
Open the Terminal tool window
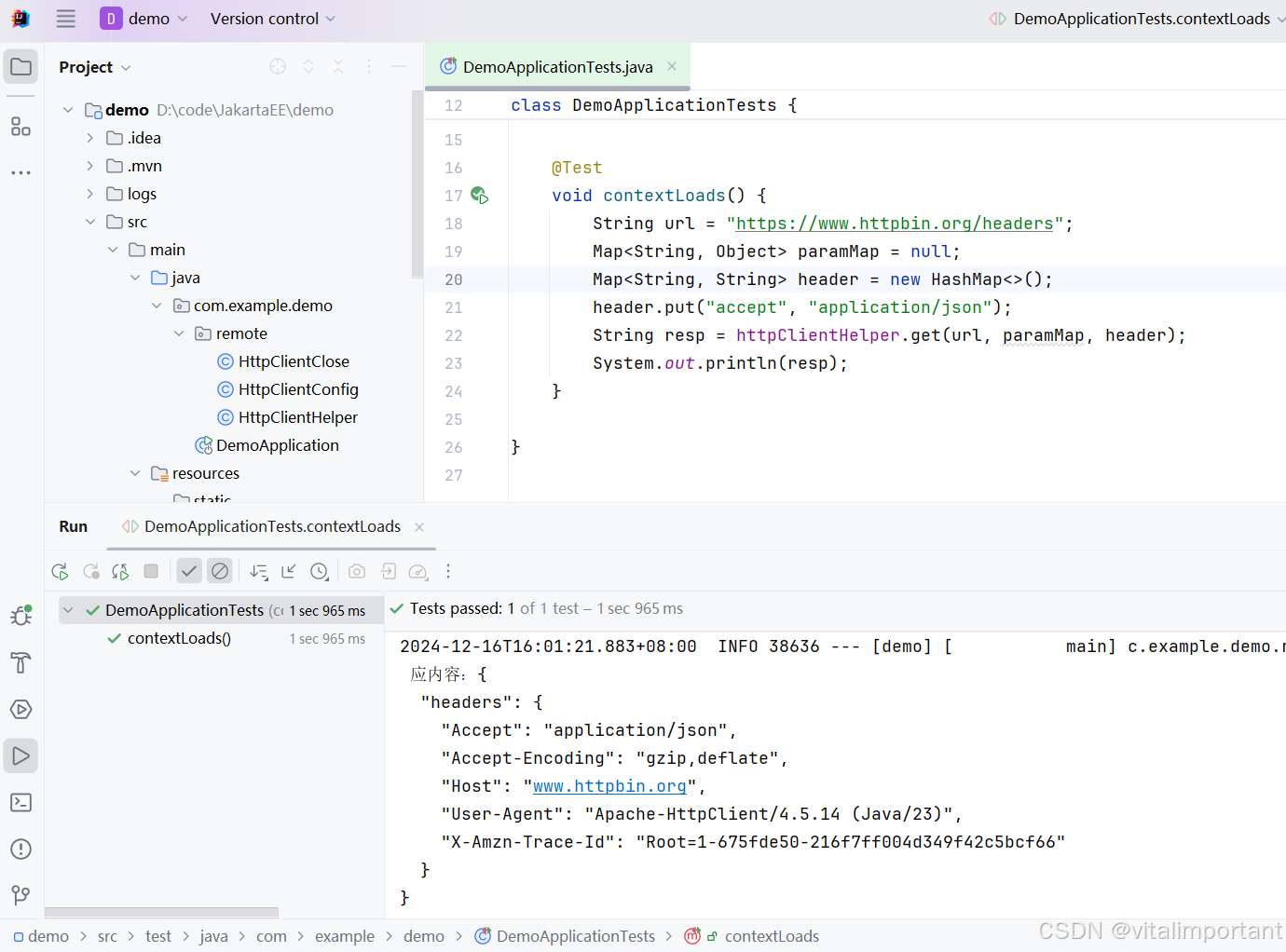click(21, 802)
